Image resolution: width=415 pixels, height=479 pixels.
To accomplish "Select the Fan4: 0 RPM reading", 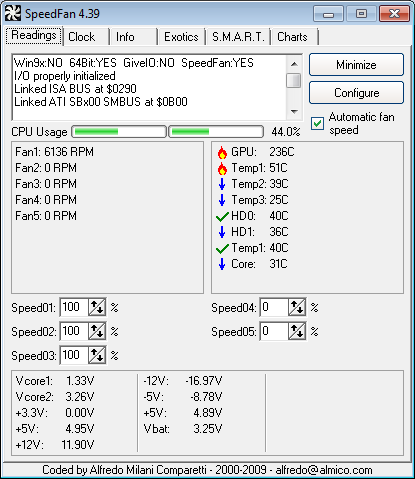I will pyautogui.click(x=46, y=200).
